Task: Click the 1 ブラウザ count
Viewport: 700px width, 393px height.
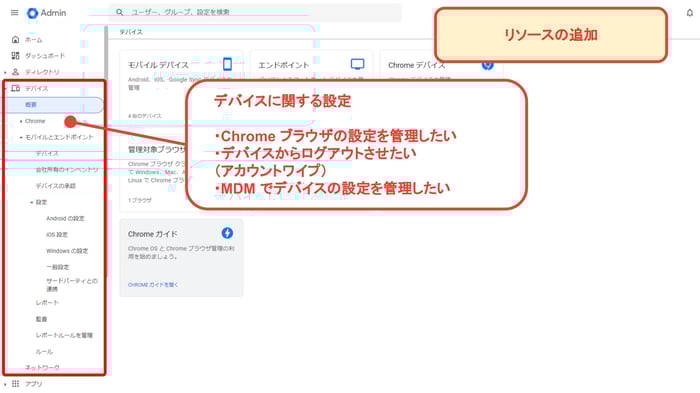Action: click(140, 201)
